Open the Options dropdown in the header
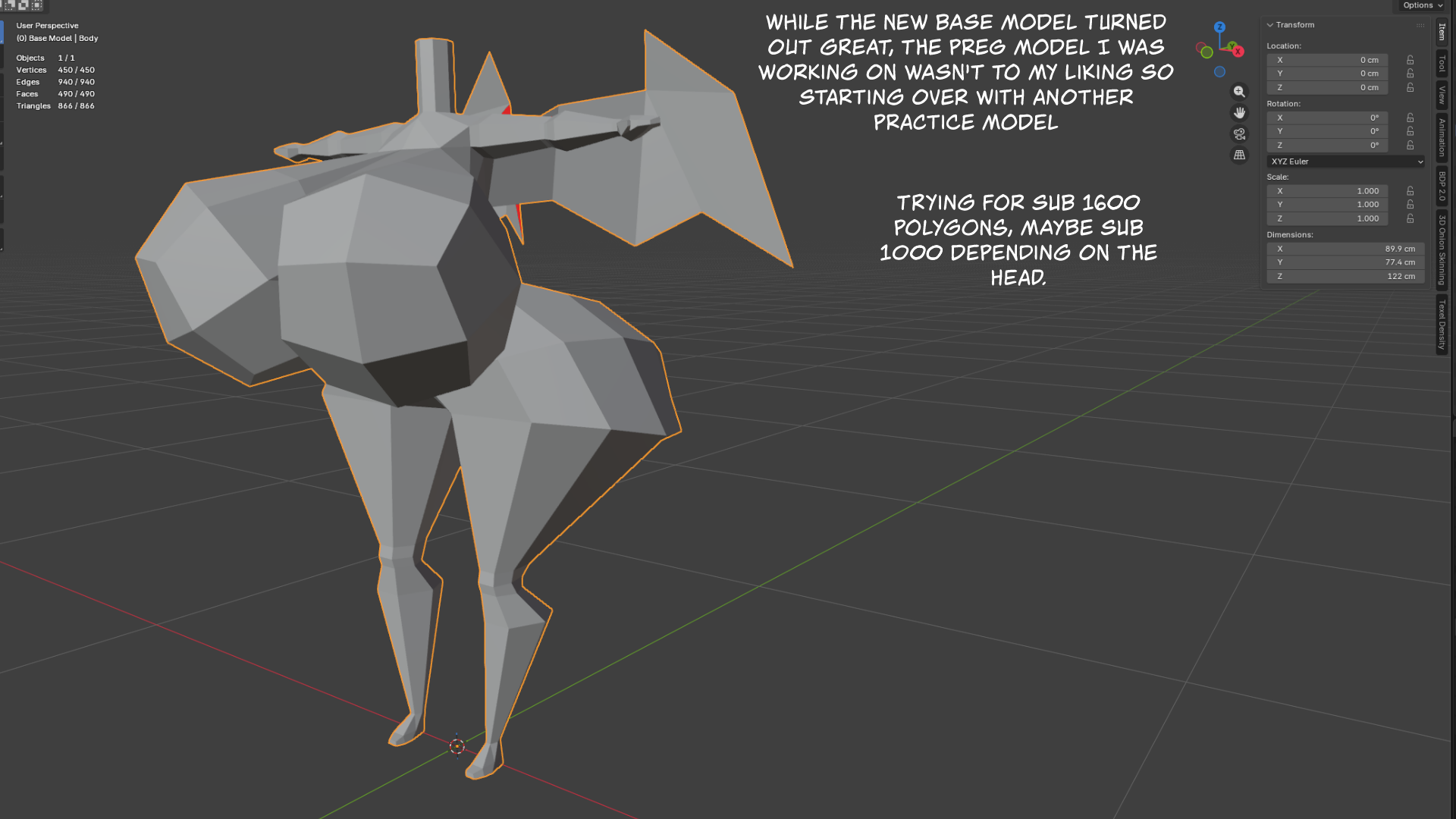The width and height of the screenshot is (1456, 819). (x=1423, y=5)
